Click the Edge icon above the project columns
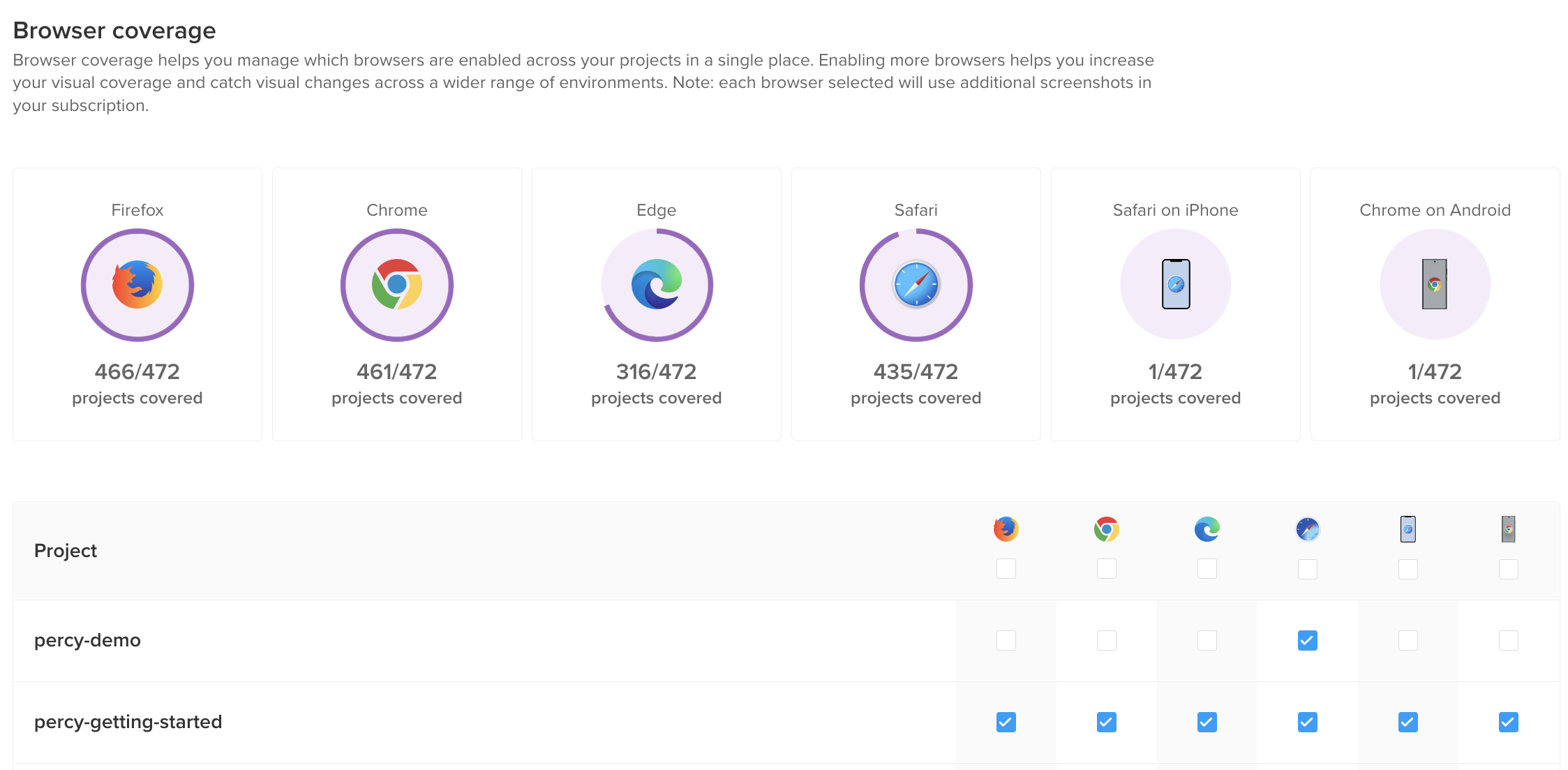The image size is (1568, 770). pos(1207,529)
